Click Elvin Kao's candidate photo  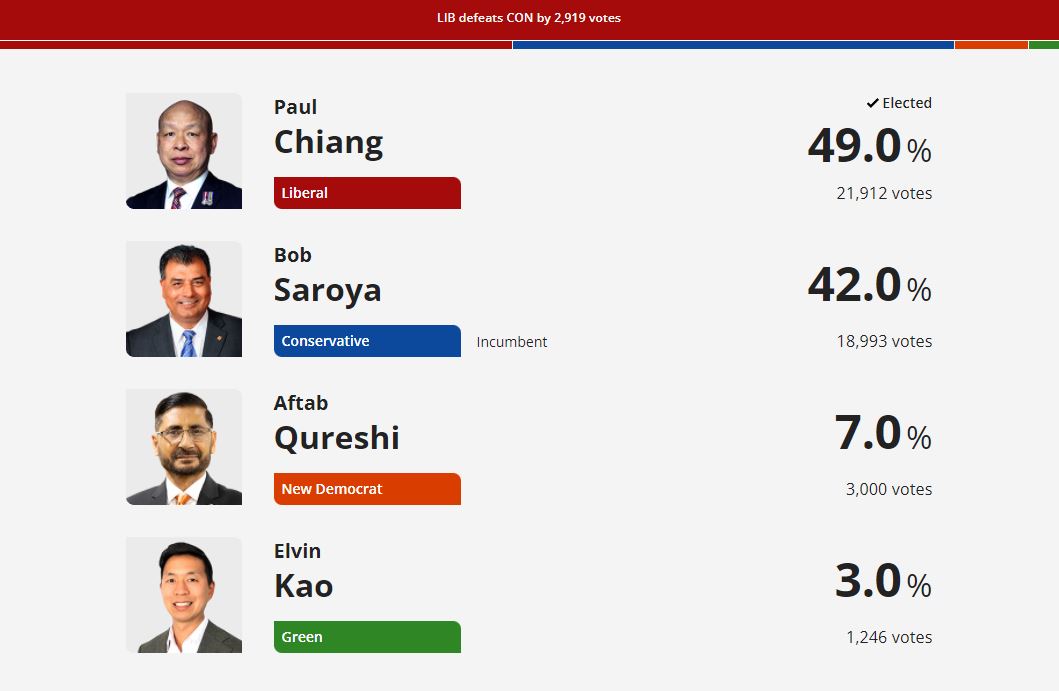tap(184, 595)
